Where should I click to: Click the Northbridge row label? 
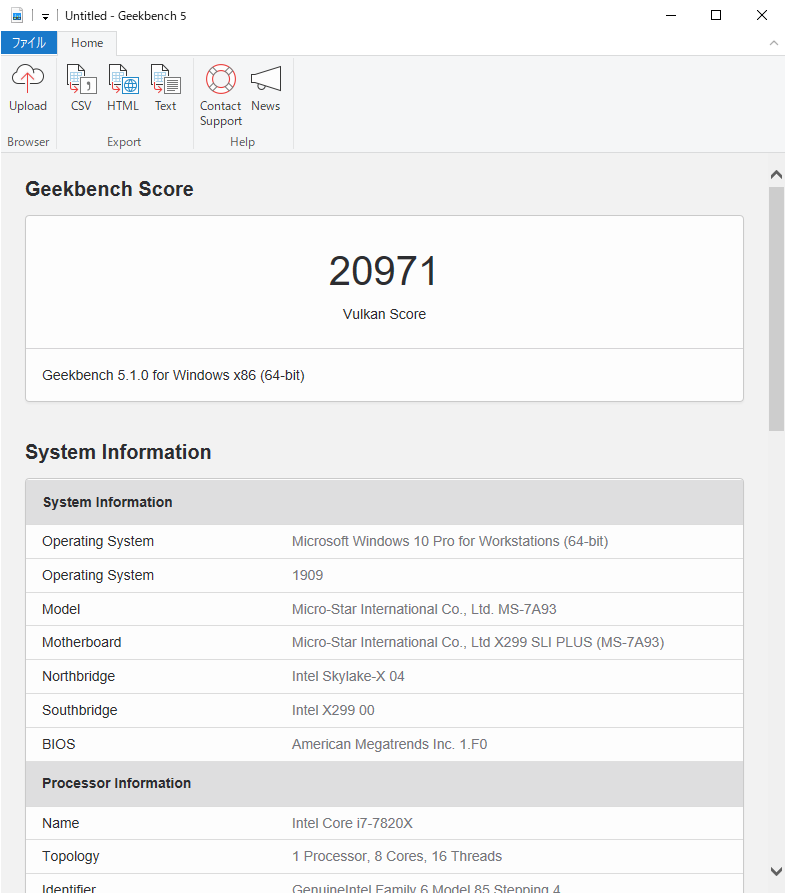click(79, 676)
